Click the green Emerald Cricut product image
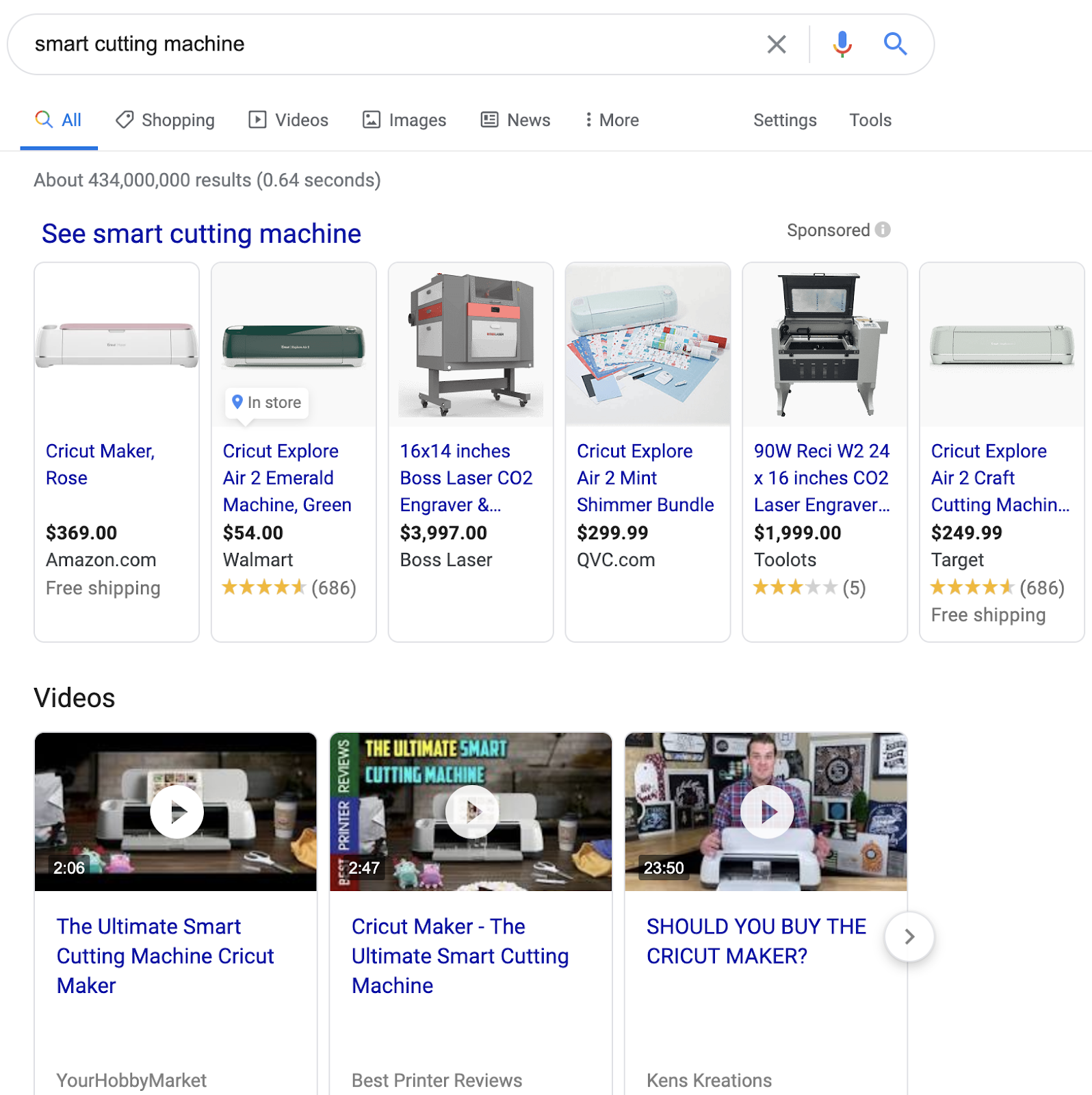Screen dimensions: 1092x1095 (294, 345)
